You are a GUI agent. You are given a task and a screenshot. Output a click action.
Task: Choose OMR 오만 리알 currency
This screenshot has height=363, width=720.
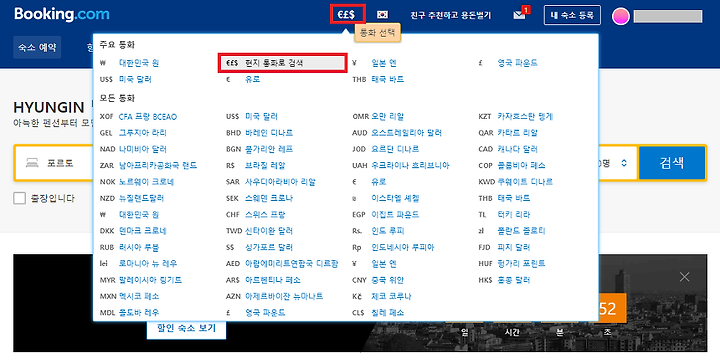pos(378,117)
